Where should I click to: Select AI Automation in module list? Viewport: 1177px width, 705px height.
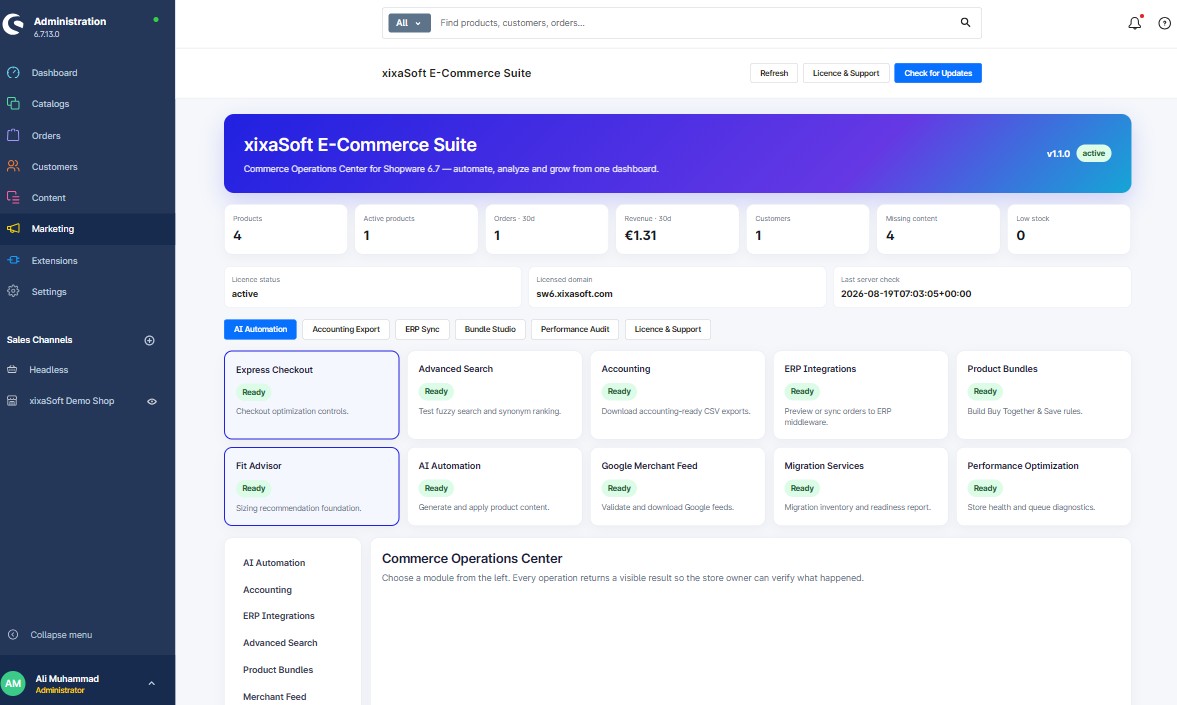[x=274, y=562]
